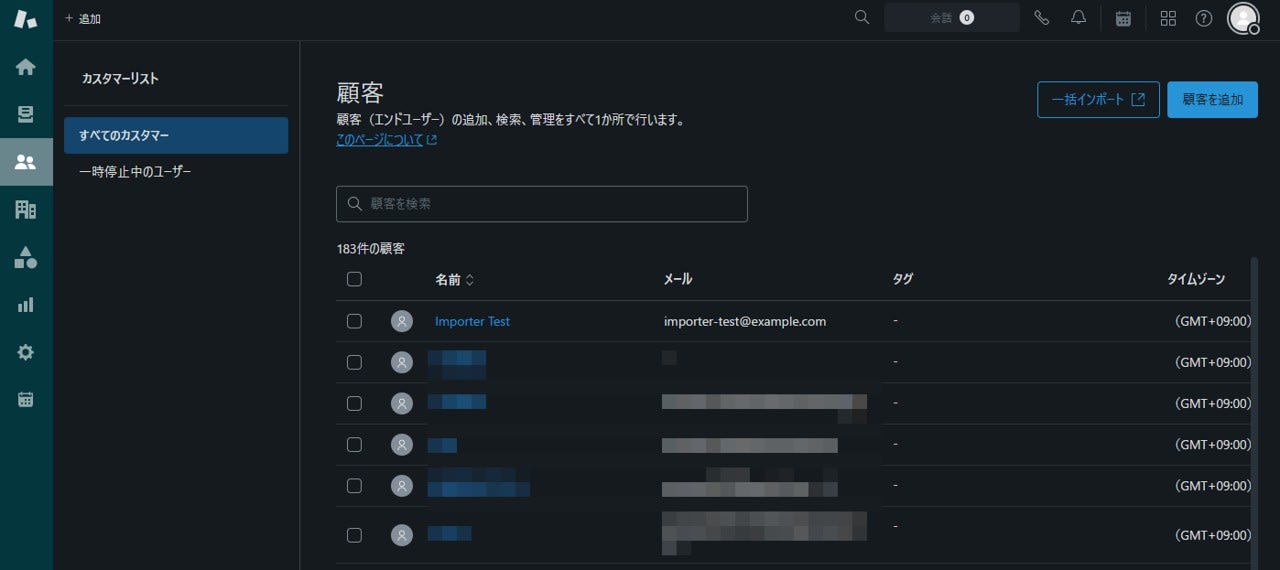Click the 一括インポート button
Screen dimensions: 1280x570
click(x=1098, y=100)
